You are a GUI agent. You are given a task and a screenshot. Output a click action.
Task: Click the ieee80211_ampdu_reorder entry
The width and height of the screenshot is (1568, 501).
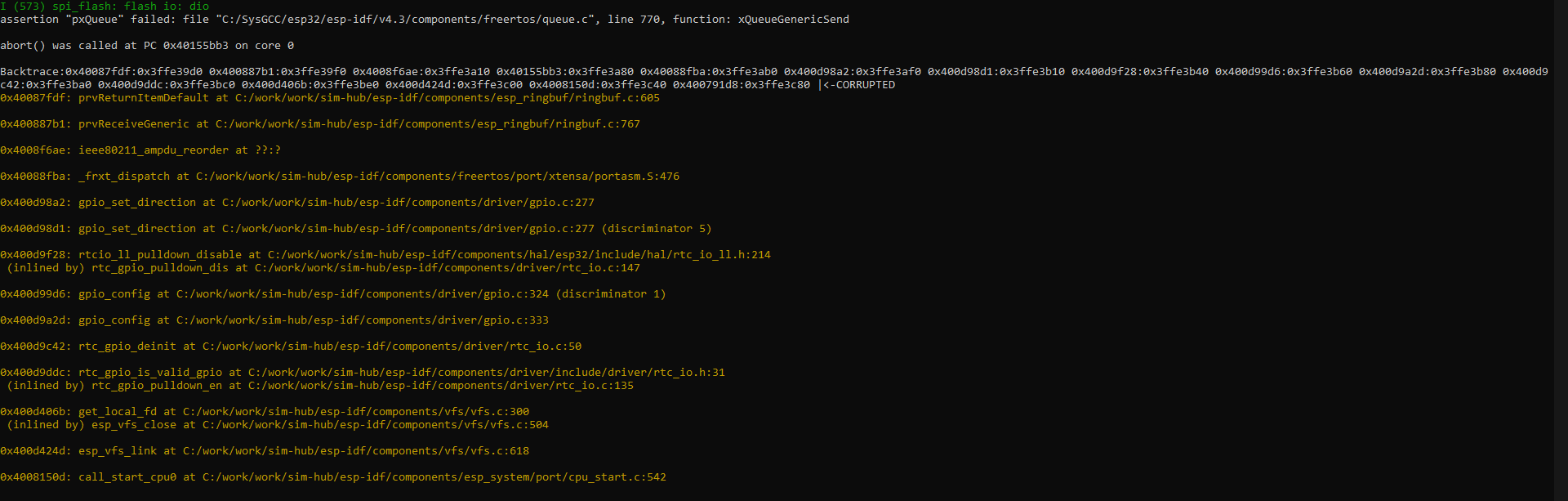(x=153, y=150)
